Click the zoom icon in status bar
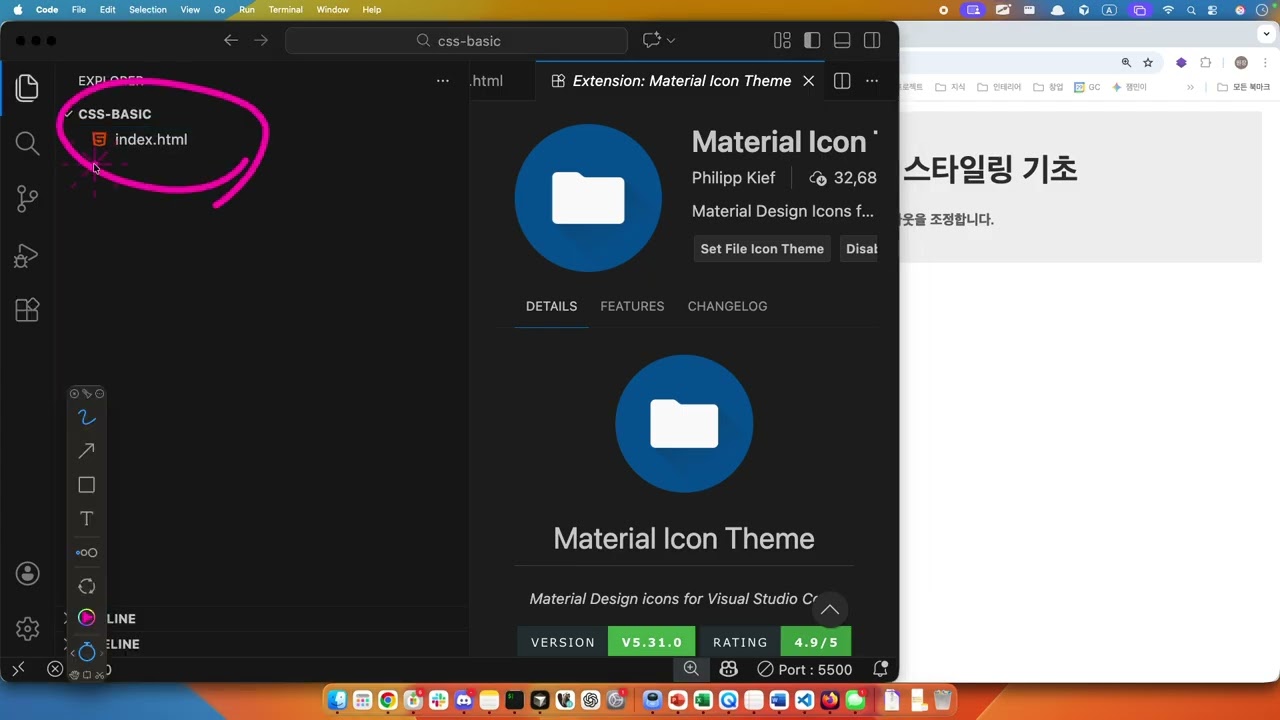1280x720 pixels. tap(691, 669)
